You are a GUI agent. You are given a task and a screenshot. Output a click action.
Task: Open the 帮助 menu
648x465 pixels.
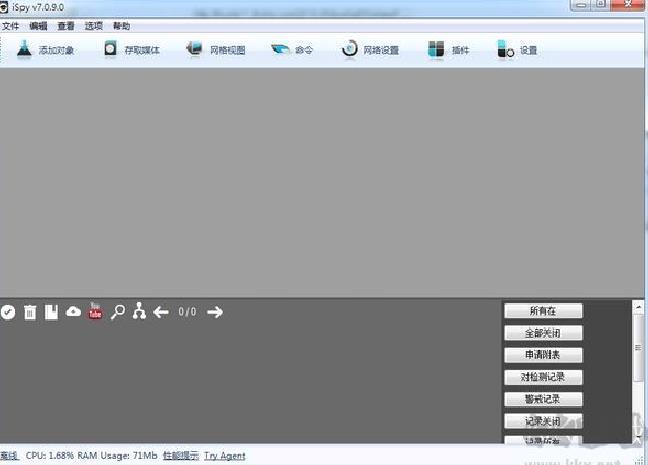click(122, 26)
